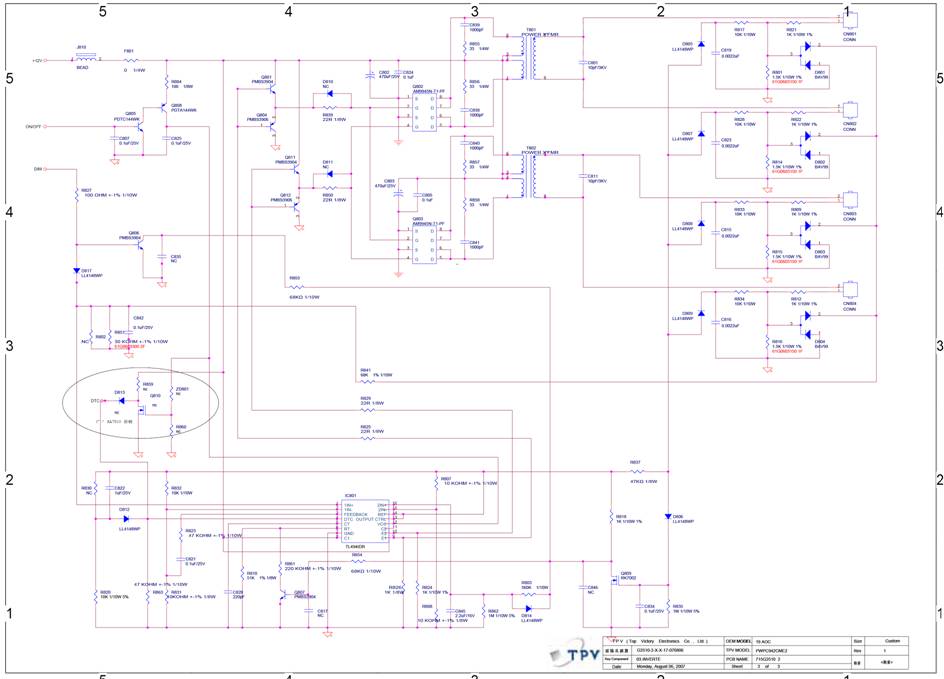944x679 pixels.
Task: Select transistor Q812 PMBS3906
Action: point(297,207)
